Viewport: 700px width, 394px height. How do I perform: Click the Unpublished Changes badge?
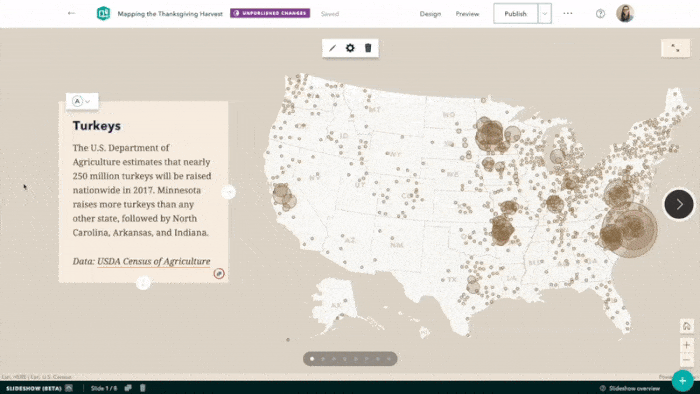click(270, 13)
